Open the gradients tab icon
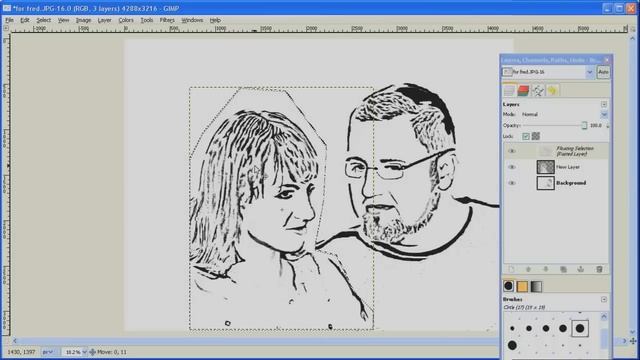Viewport: 640px width, 360px height. pyautogui.click(x=536, y=286)
